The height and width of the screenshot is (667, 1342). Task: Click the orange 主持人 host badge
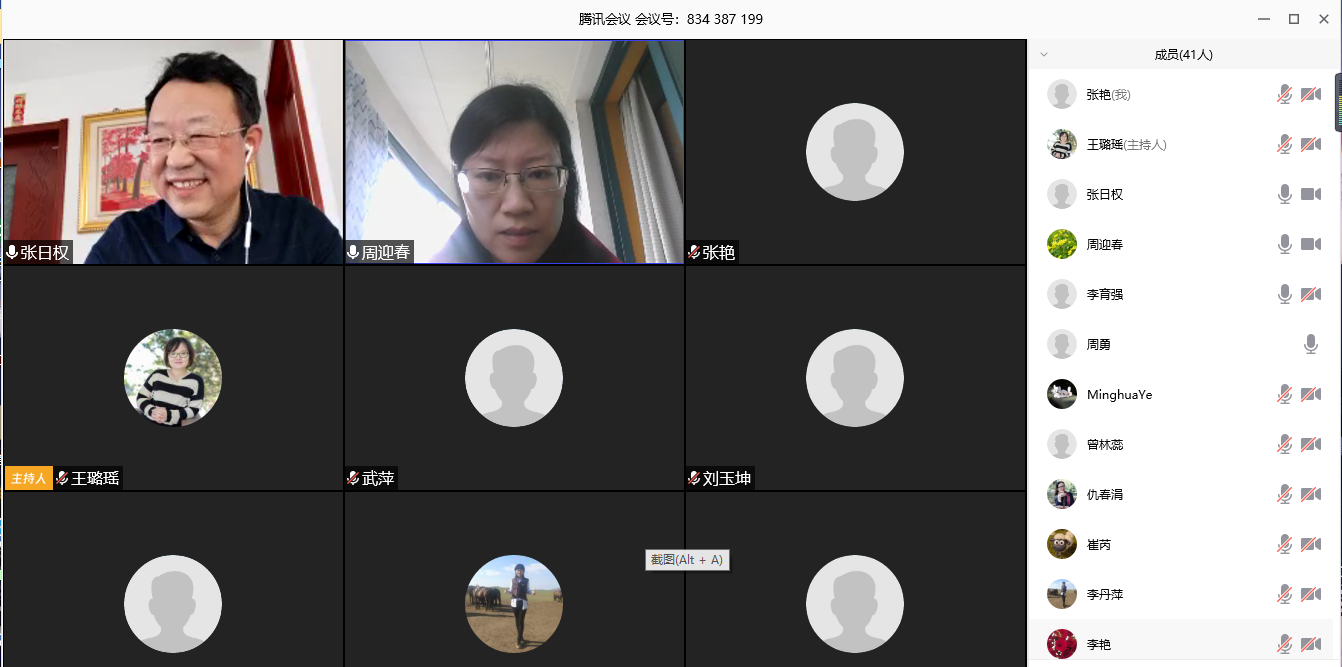point(28,479)
